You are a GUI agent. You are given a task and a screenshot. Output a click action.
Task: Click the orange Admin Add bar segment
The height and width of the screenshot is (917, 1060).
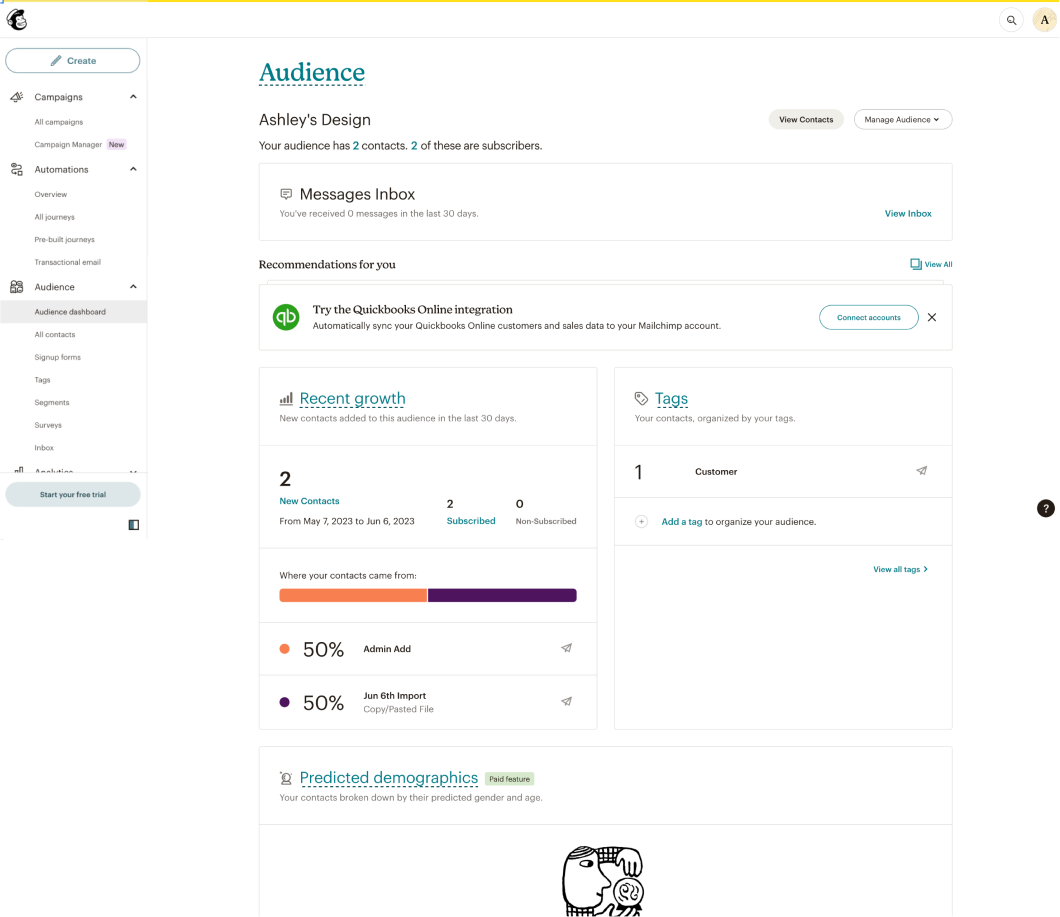[x=352, y=595]
